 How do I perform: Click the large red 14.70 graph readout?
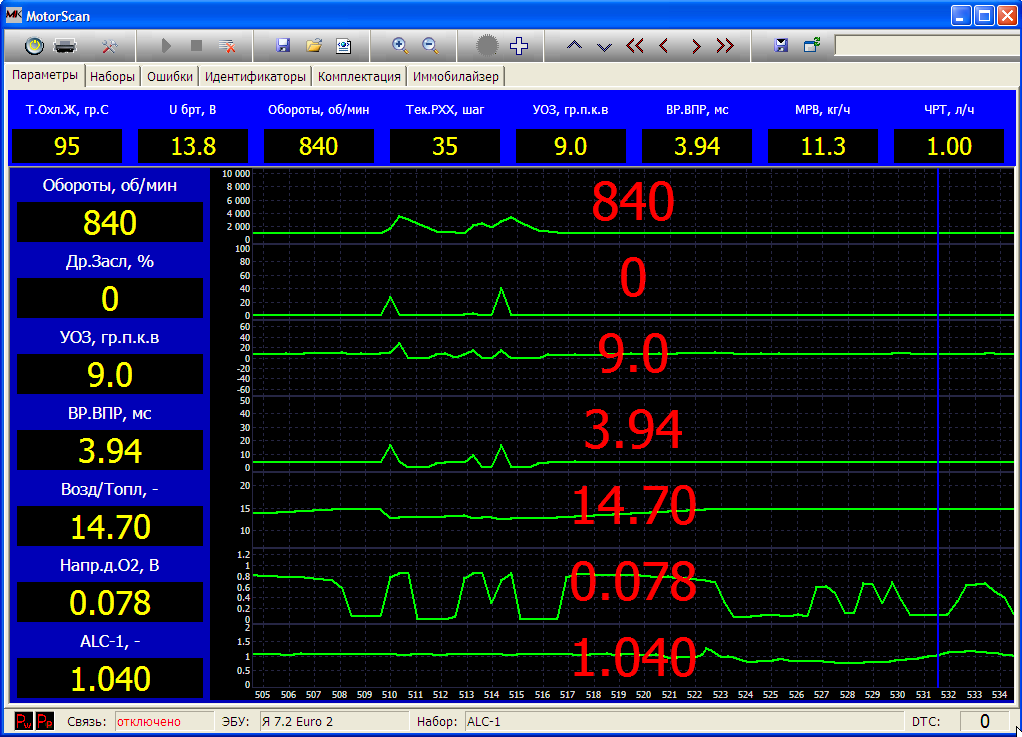point(634,506)
